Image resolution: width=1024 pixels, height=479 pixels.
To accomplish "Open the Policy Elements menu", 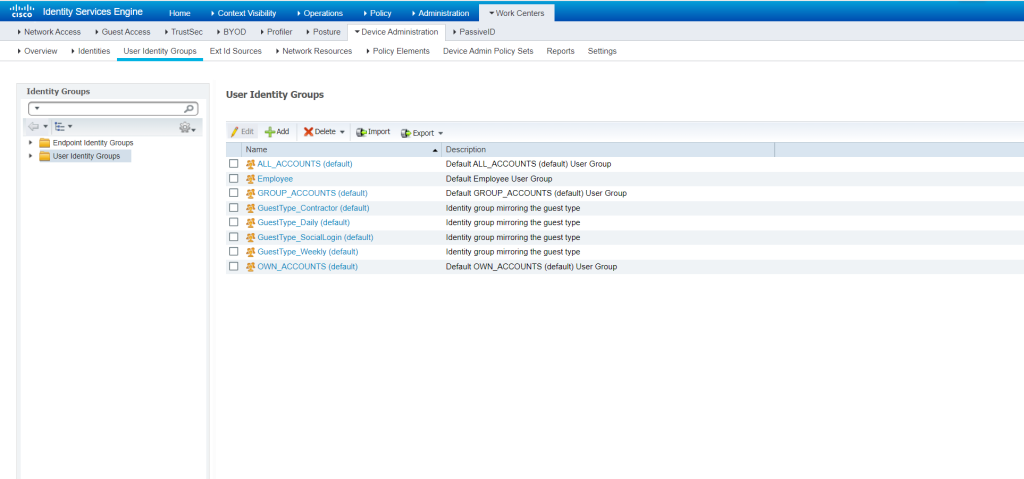I will tap(398, 51).
